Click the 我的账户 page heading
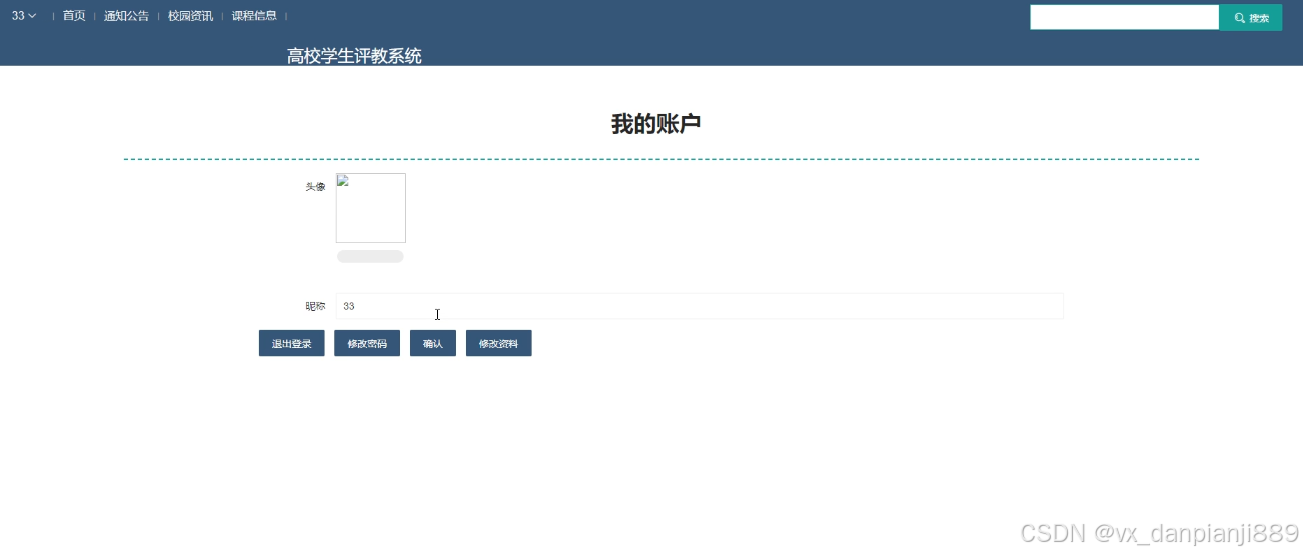The height and width of the screenshot is (555, 1303). (x=656, y=124)
